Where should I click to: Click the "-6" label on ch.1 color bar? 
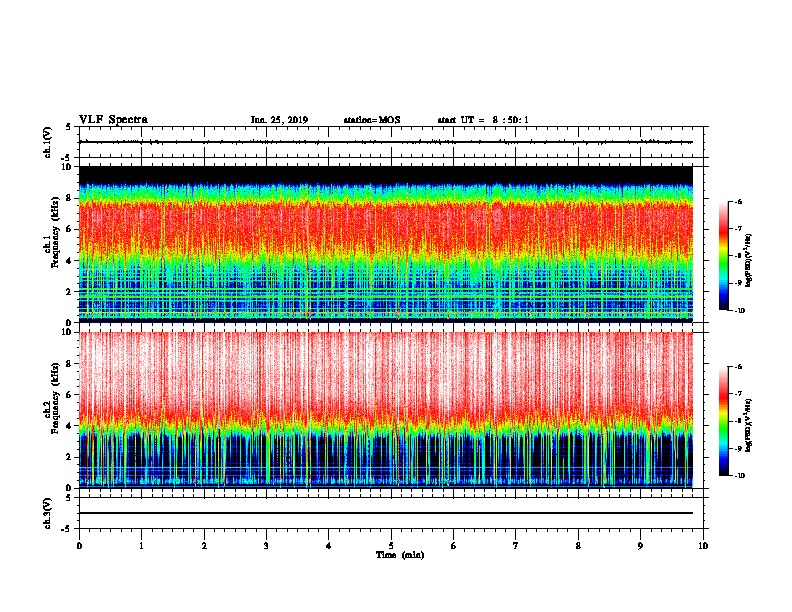click(738, 202)
